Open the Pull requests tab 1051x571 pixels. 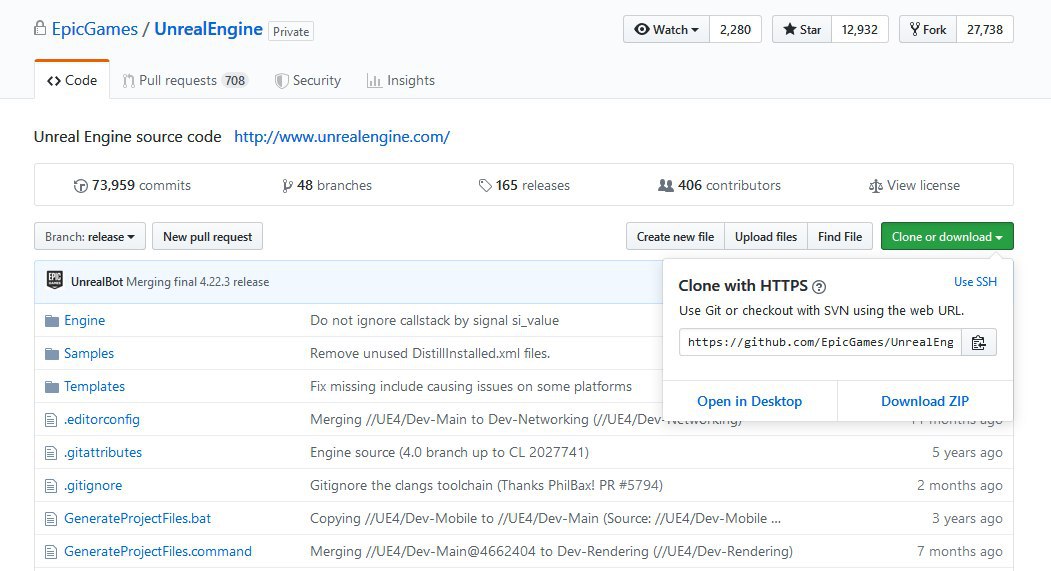(185, 80)
